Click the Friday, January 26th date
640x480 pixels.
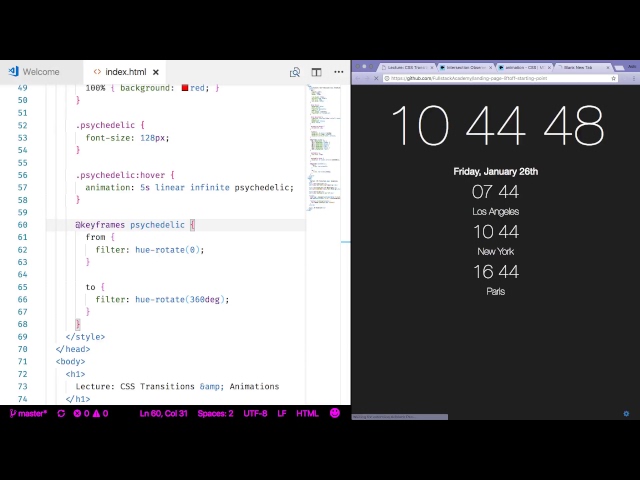496,171
